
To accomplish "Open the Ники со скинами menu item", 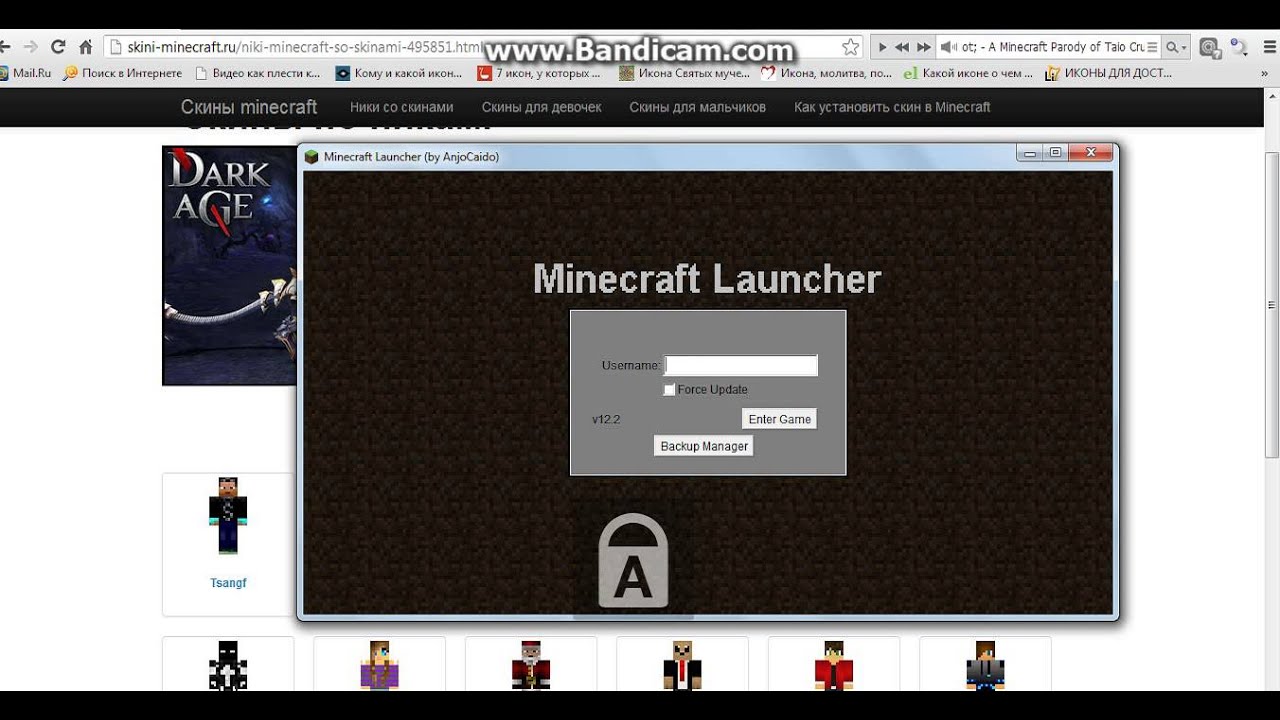I will (x=401, y=107).
